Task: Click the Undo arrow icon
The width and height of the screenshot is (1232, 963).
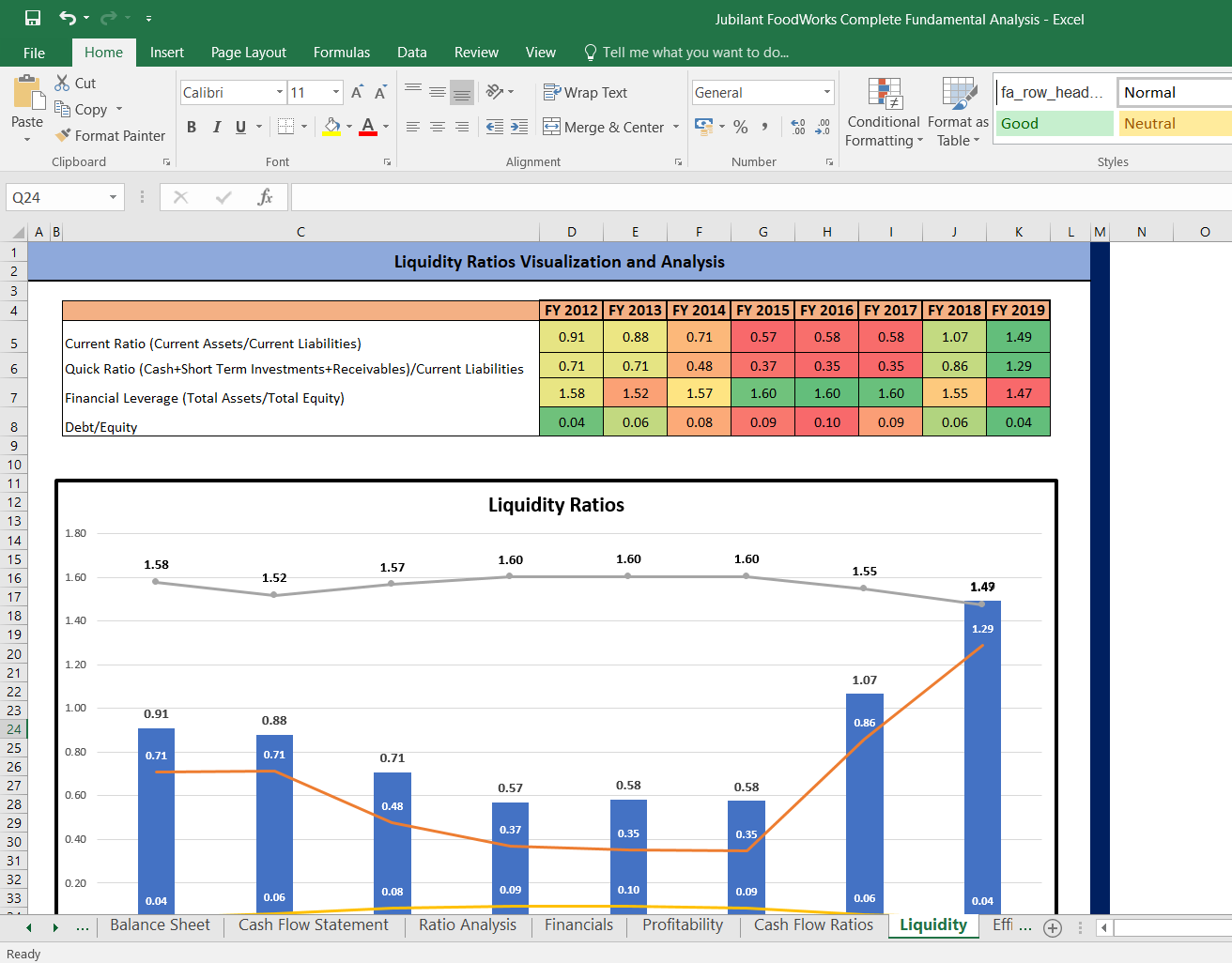Action: click(68, 18)
